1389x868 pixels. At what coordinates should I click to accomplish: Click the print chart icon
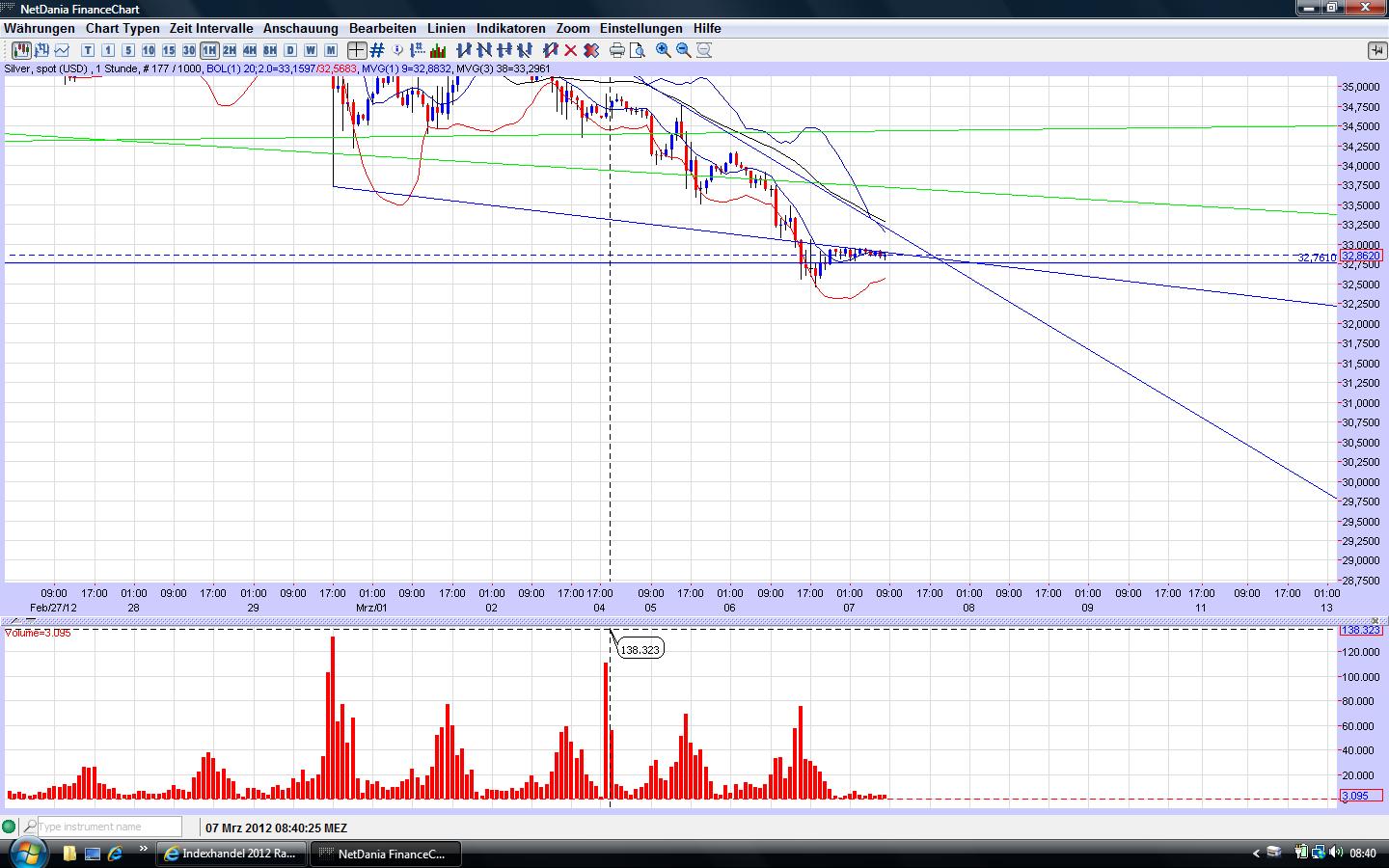pyautogui.click(x=617, y=50)
